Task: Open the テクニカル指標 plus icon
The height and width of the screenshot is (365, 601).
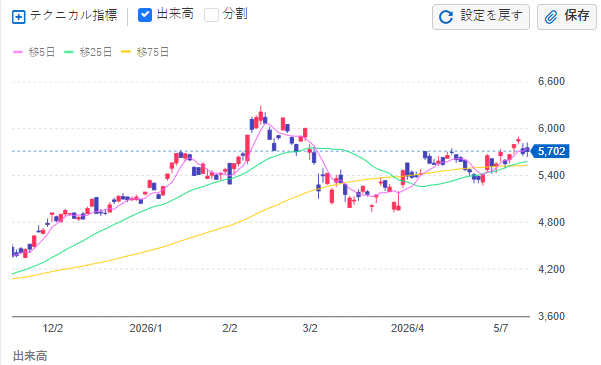Action: (x=19, y=17)
